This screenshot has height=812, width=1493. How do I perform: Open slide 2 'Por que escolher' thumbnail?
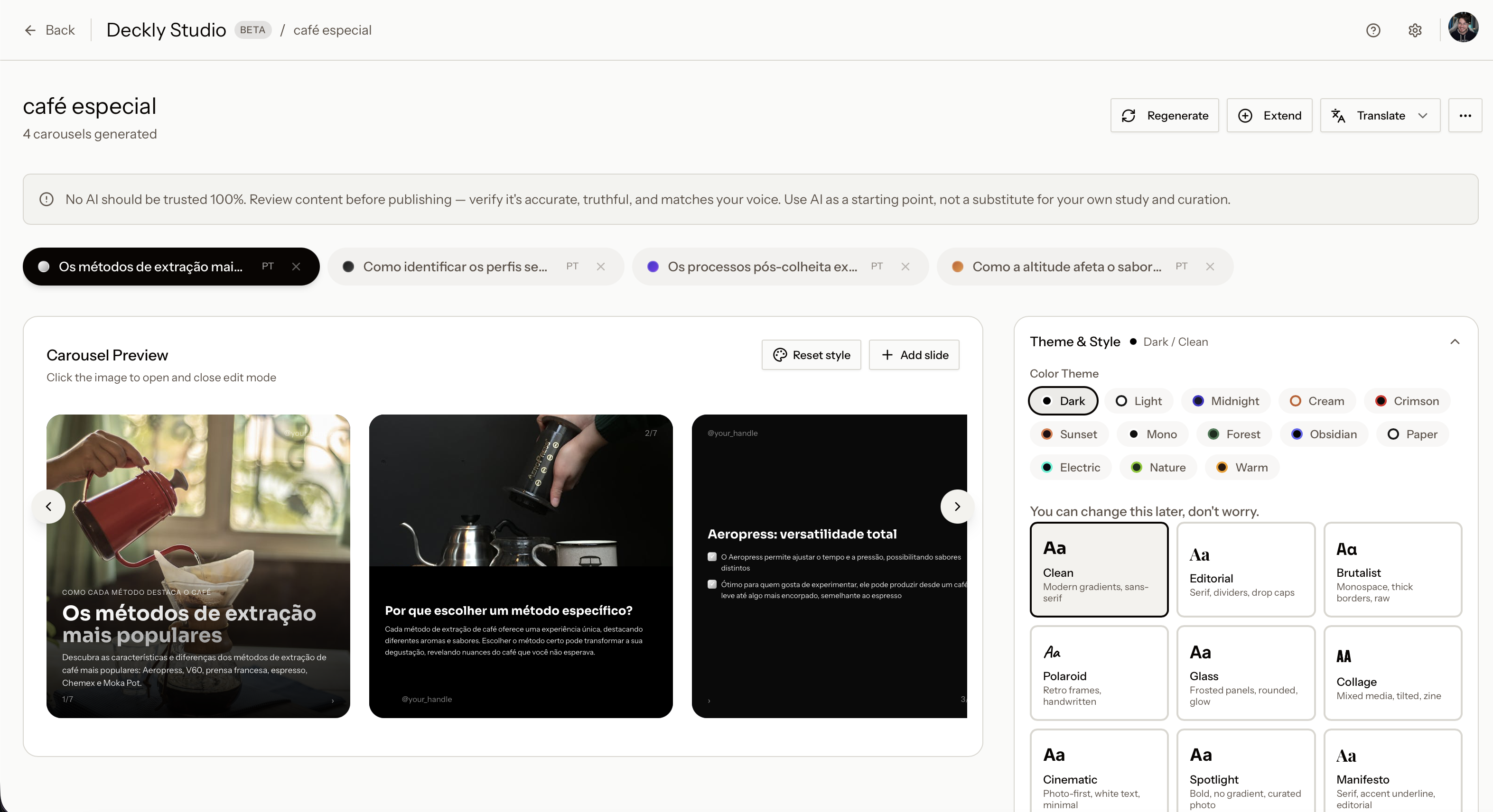tap(521, 566)
